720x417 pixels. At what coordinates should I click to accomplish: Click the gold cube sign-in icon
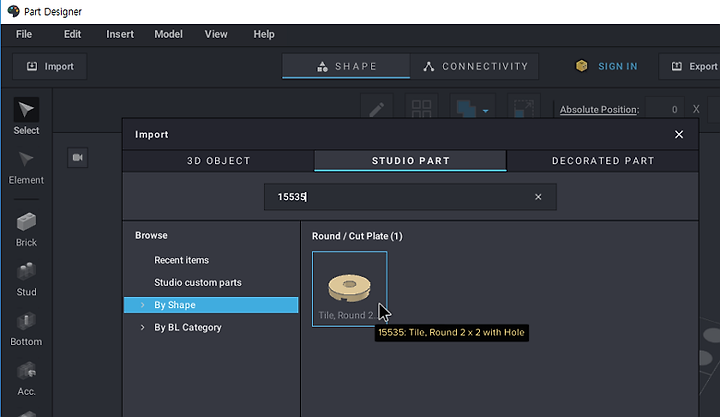tap(581, 66)
